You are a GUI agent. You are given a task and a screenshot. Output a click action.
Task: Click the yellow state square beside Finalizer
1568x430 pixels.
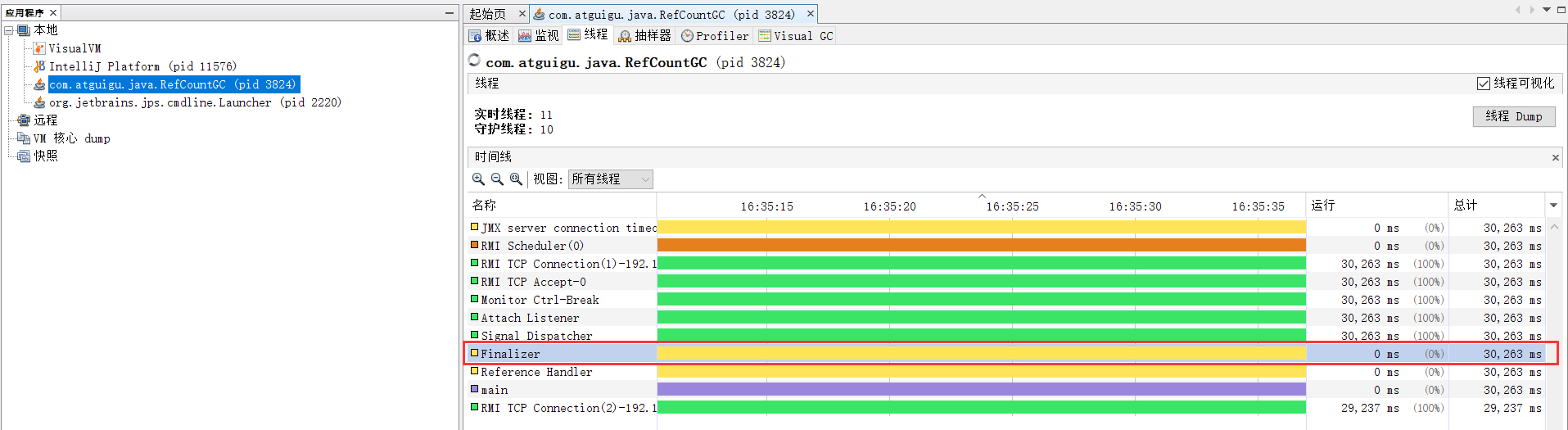click(474, 353)
